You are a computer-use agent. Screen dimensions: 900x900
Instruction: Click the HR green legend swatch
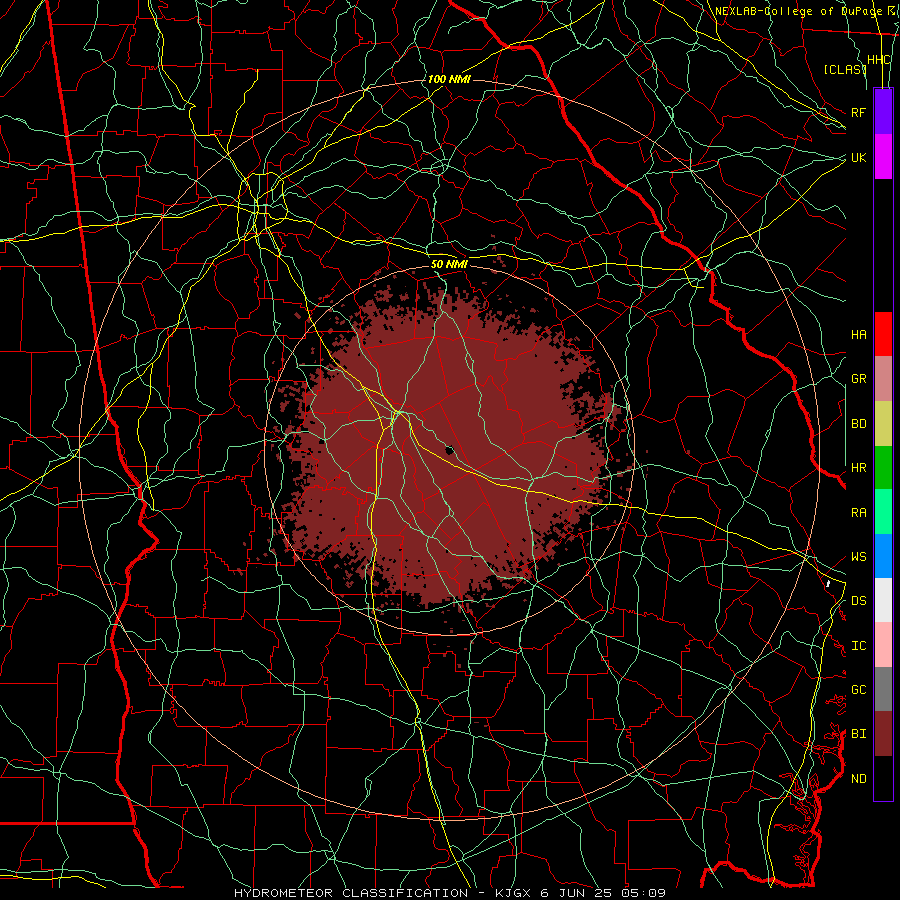[x=883, y=468]
